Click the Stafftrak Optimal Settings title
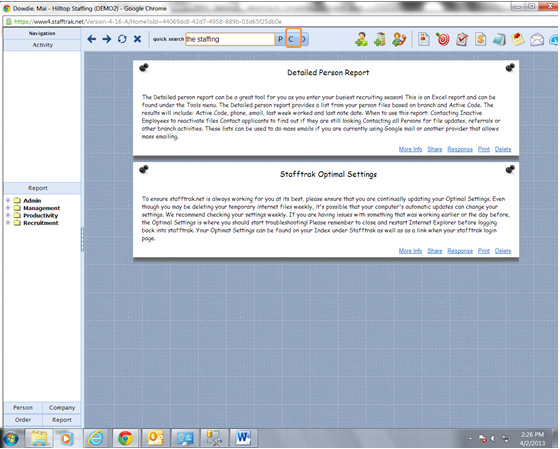 (x=328, y=174)
